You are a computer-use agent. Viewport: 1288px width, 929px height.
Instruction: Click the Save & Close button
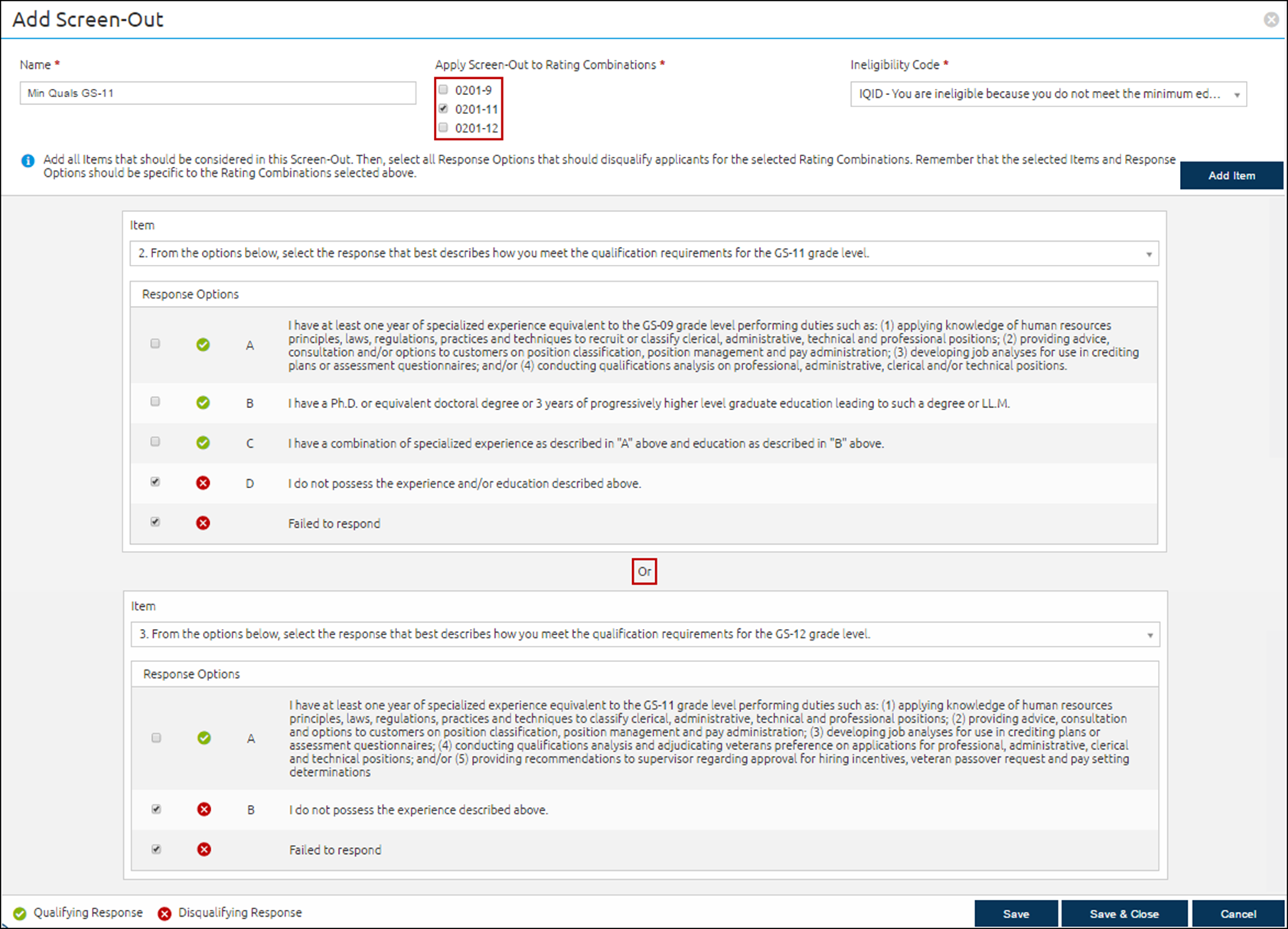point(1124,913)
